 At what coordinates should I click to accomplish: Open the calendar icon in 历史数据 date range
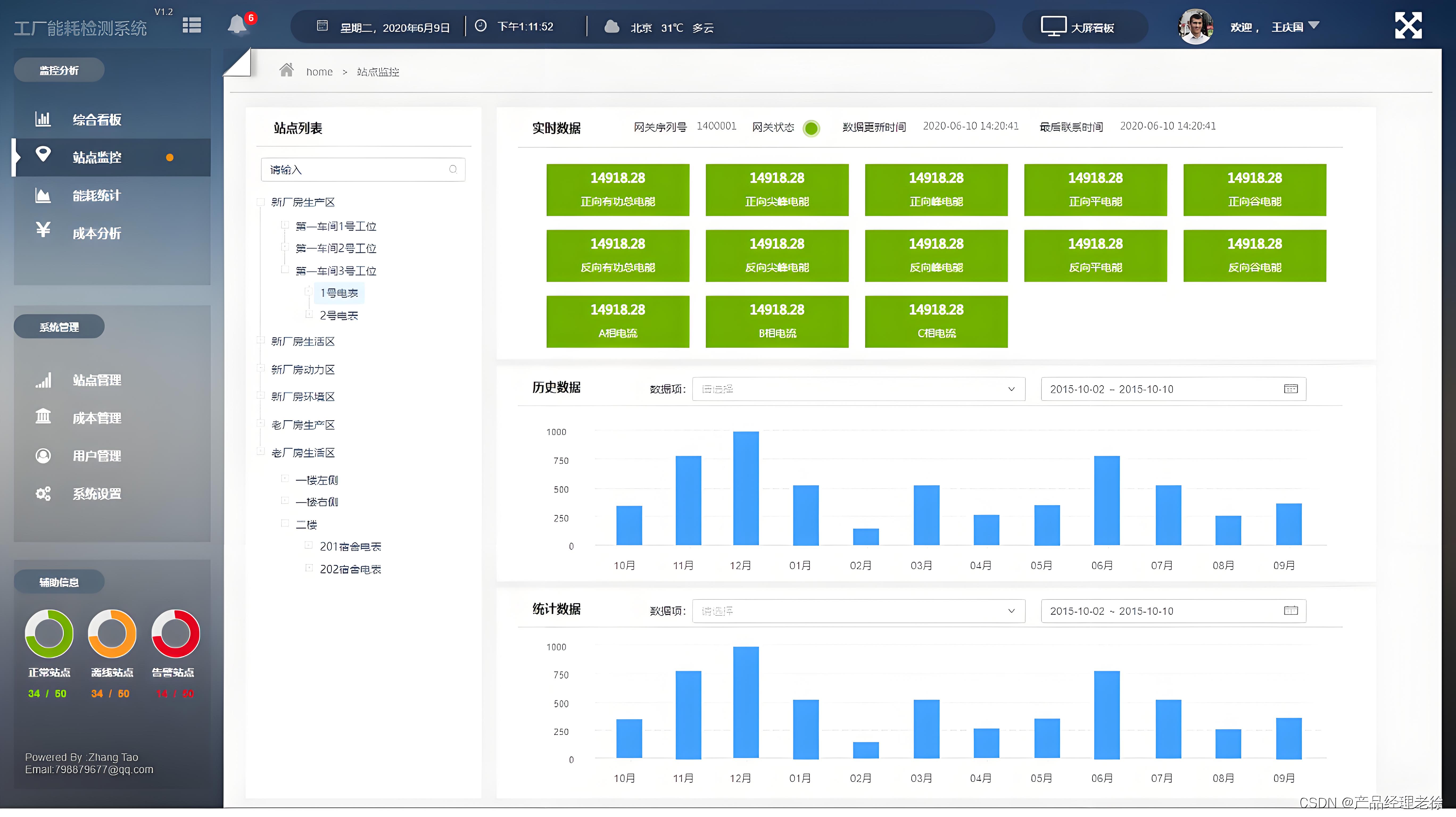1291,389
